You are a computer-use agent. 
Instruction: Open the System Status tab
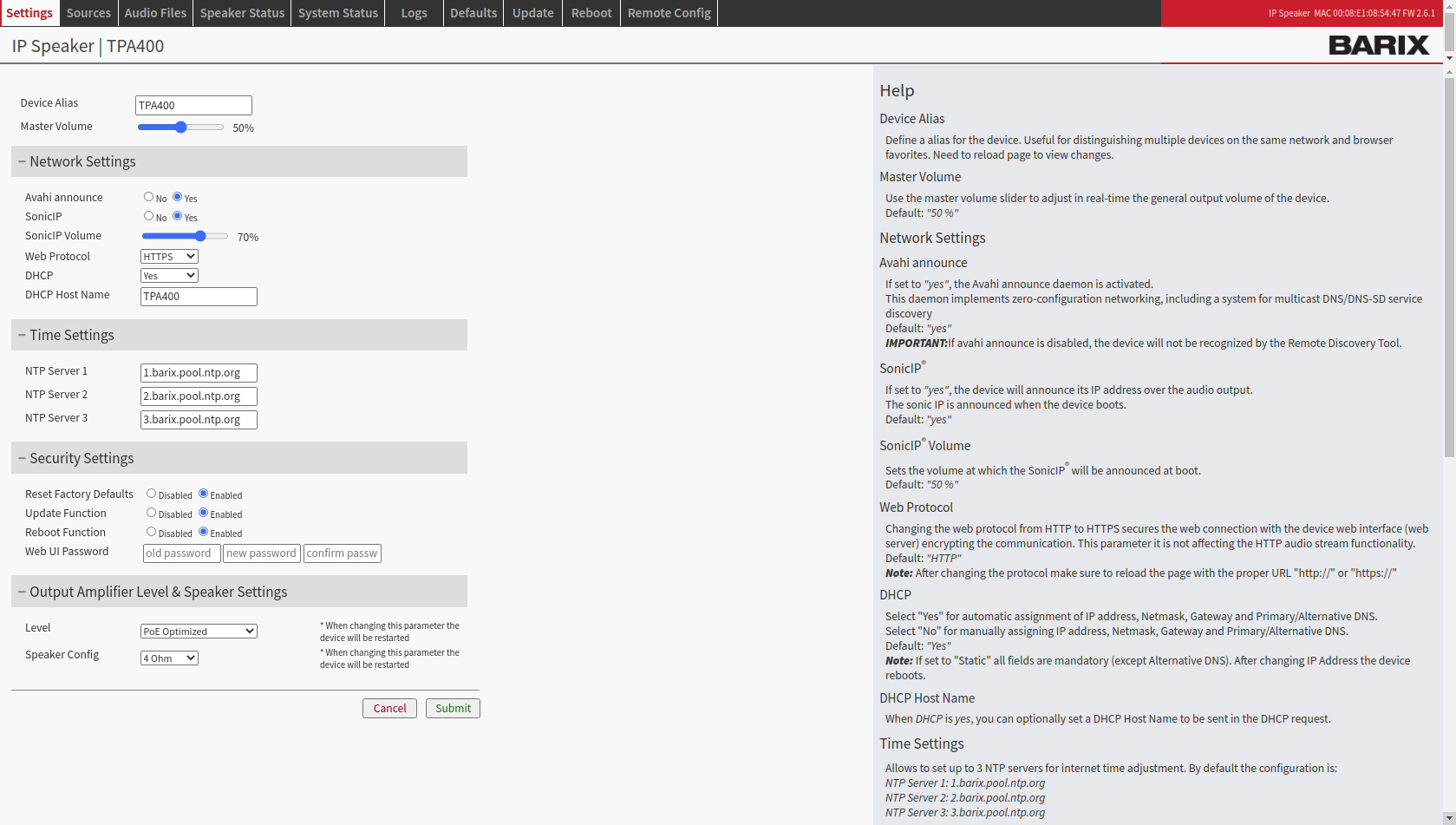click(x=337, y=13)
